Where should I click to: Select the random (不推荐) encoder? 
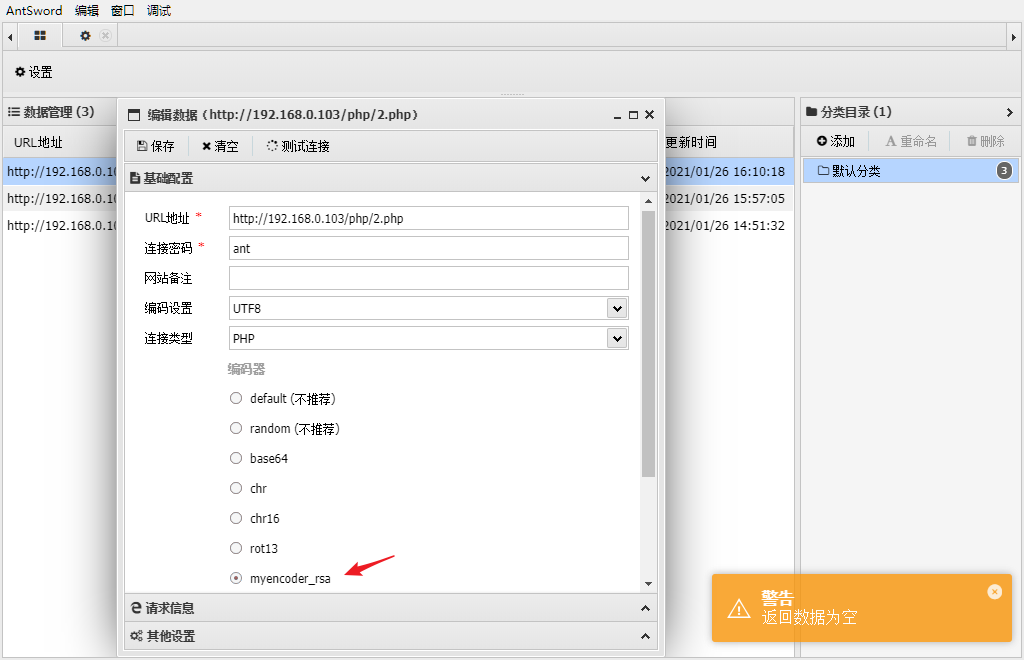(x=236, y=428)
